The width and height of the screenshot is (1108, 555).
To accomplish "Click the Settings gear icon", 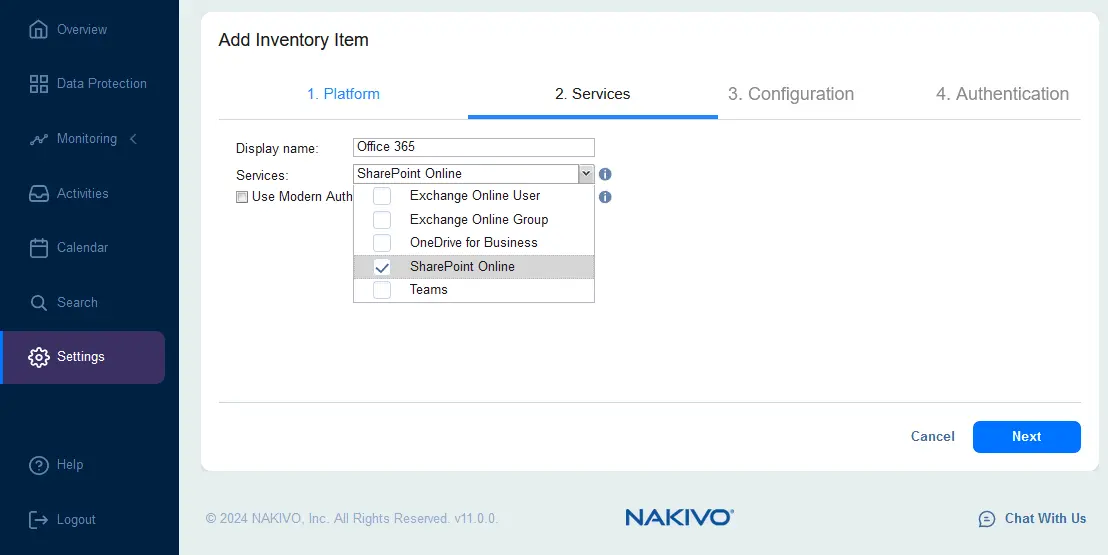I will pos(38,357).
